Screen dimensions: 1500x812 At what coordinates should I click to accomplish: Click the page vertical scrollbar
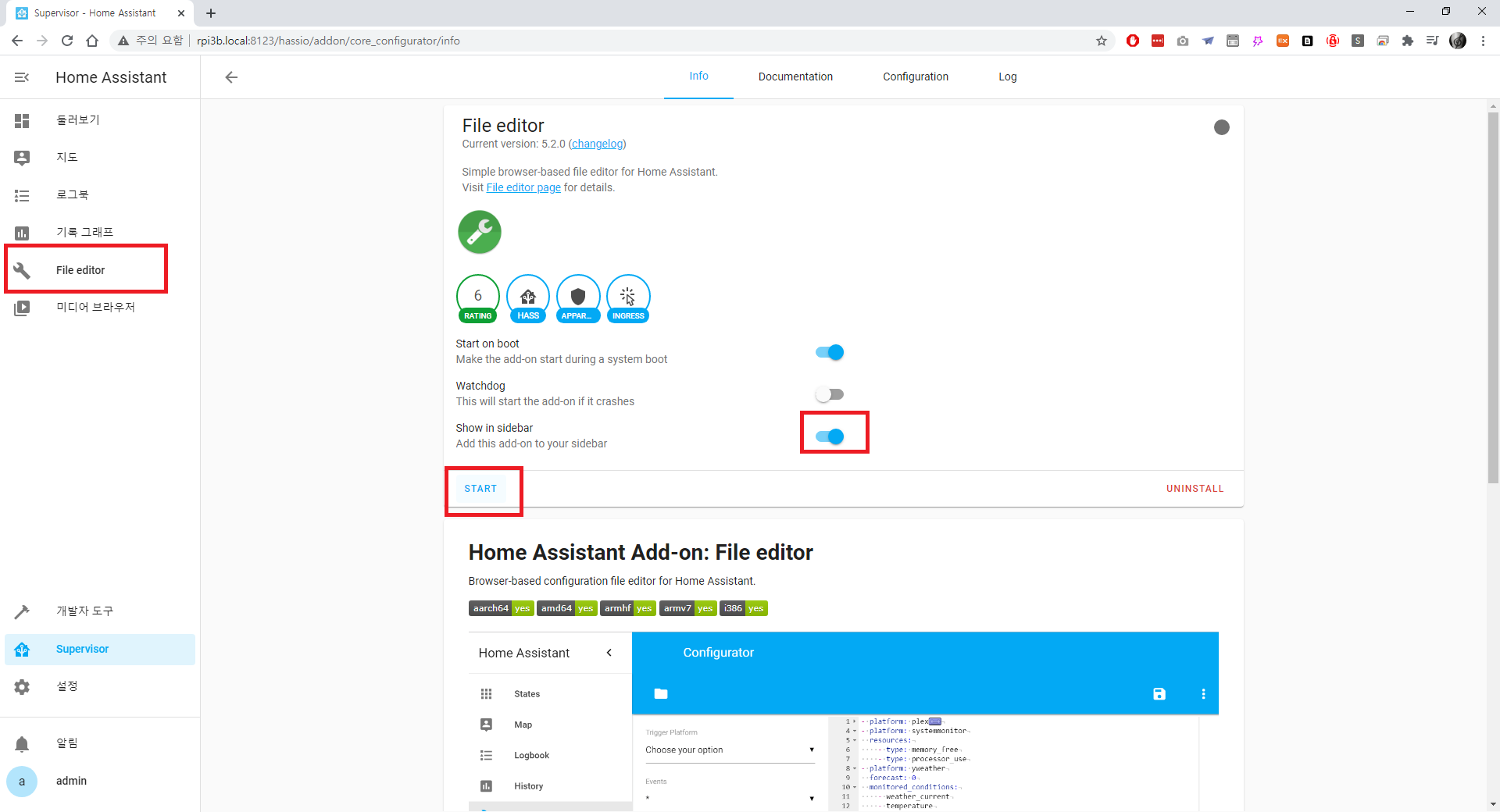click(x=1493, y=297)
